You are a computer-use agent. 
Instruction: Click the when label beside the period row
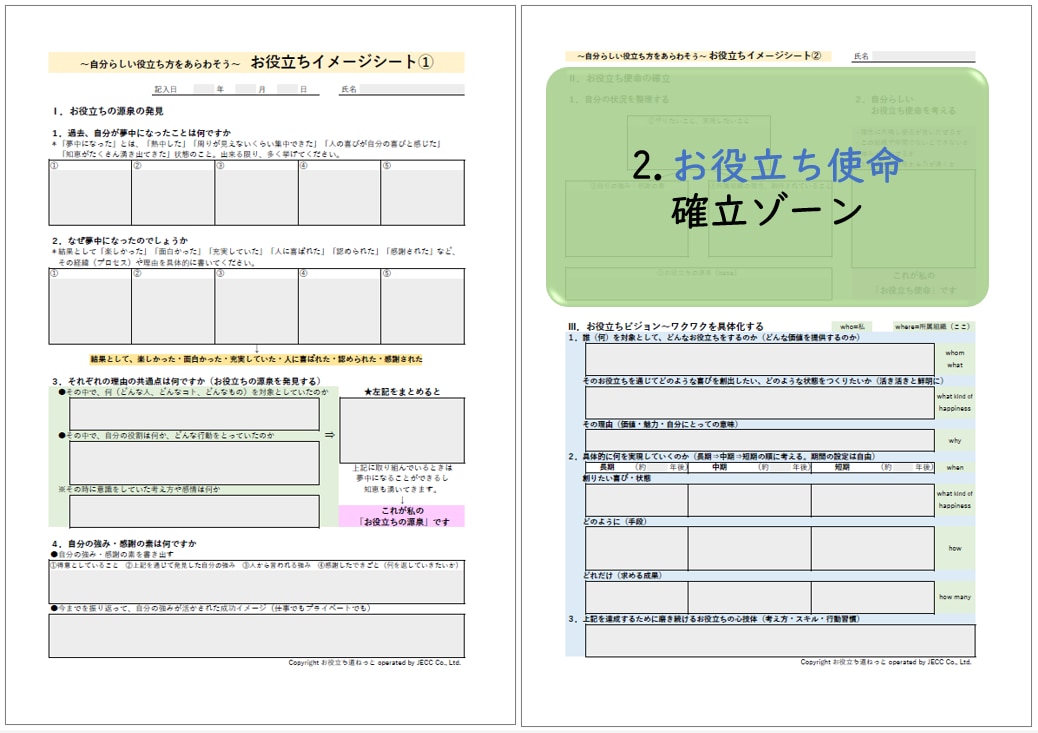click(955, 467)
